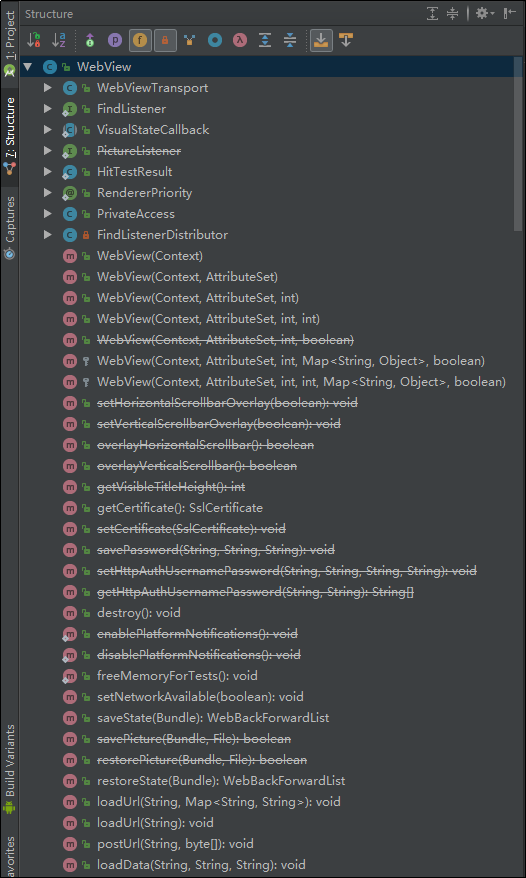526x878 pixels.
Task: Expand the HitTestResult node
Action: [x=48, y=171]
